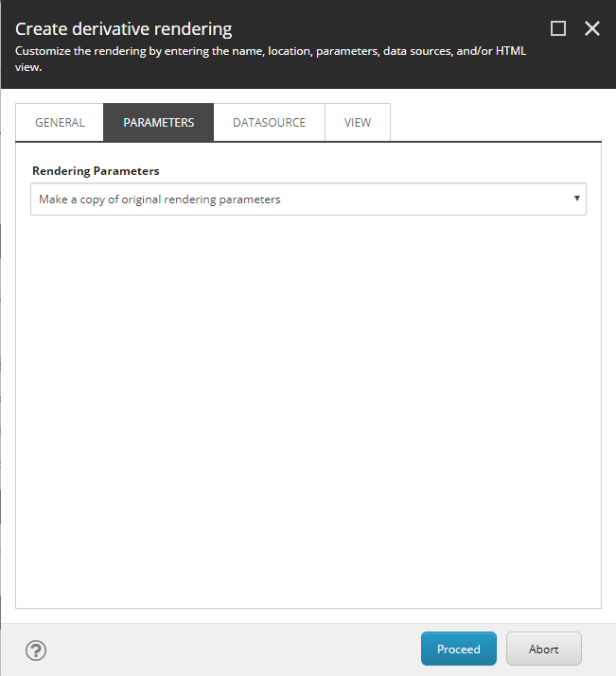Click the Abort button
Image resolution: width=616 pixels, height=676 pixels.
pos(544,649)
